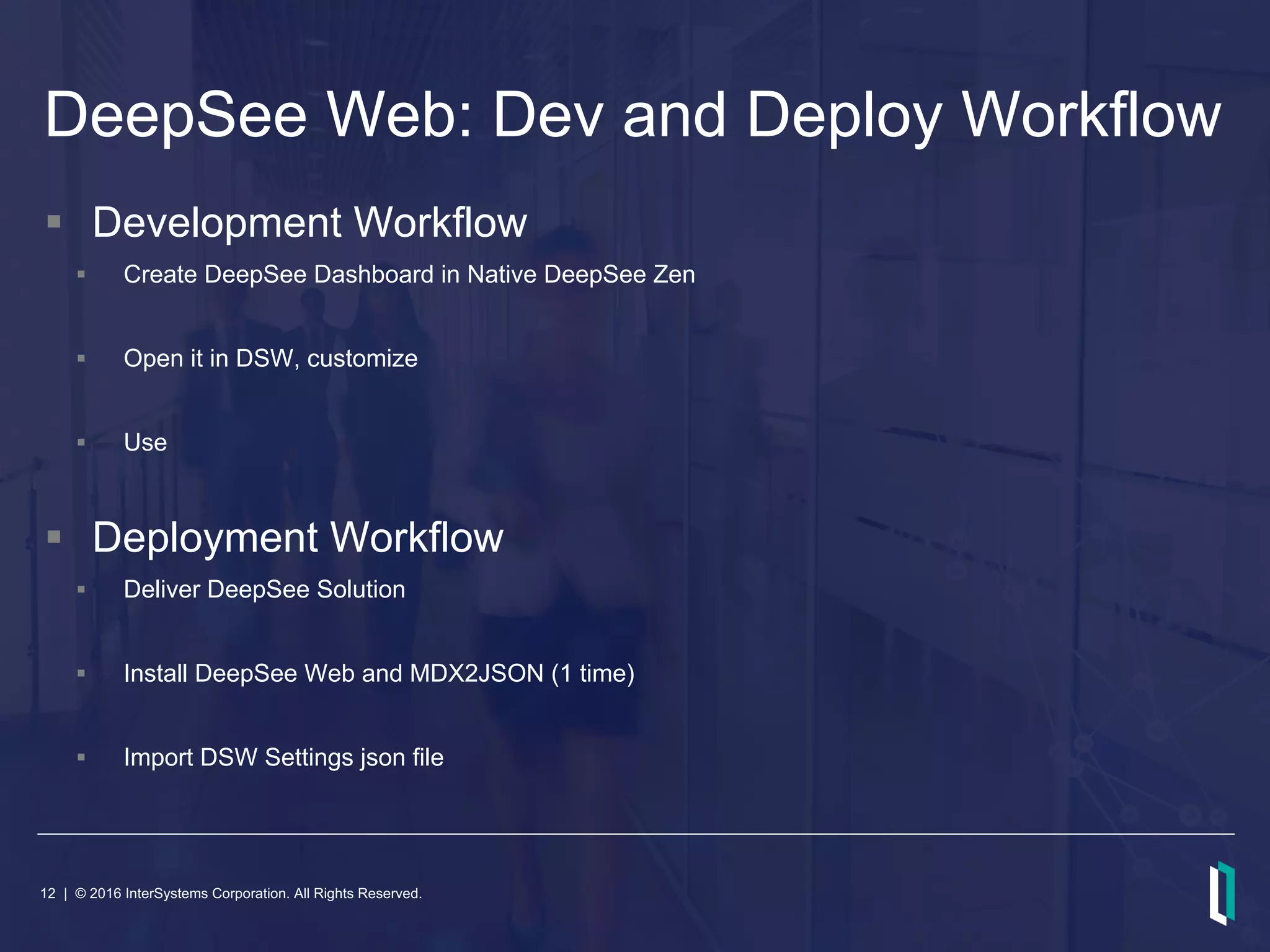The image size is (1270, 952).
Task: Click the 'Development Workflow' heading
Action: click(x=309, y=223)
